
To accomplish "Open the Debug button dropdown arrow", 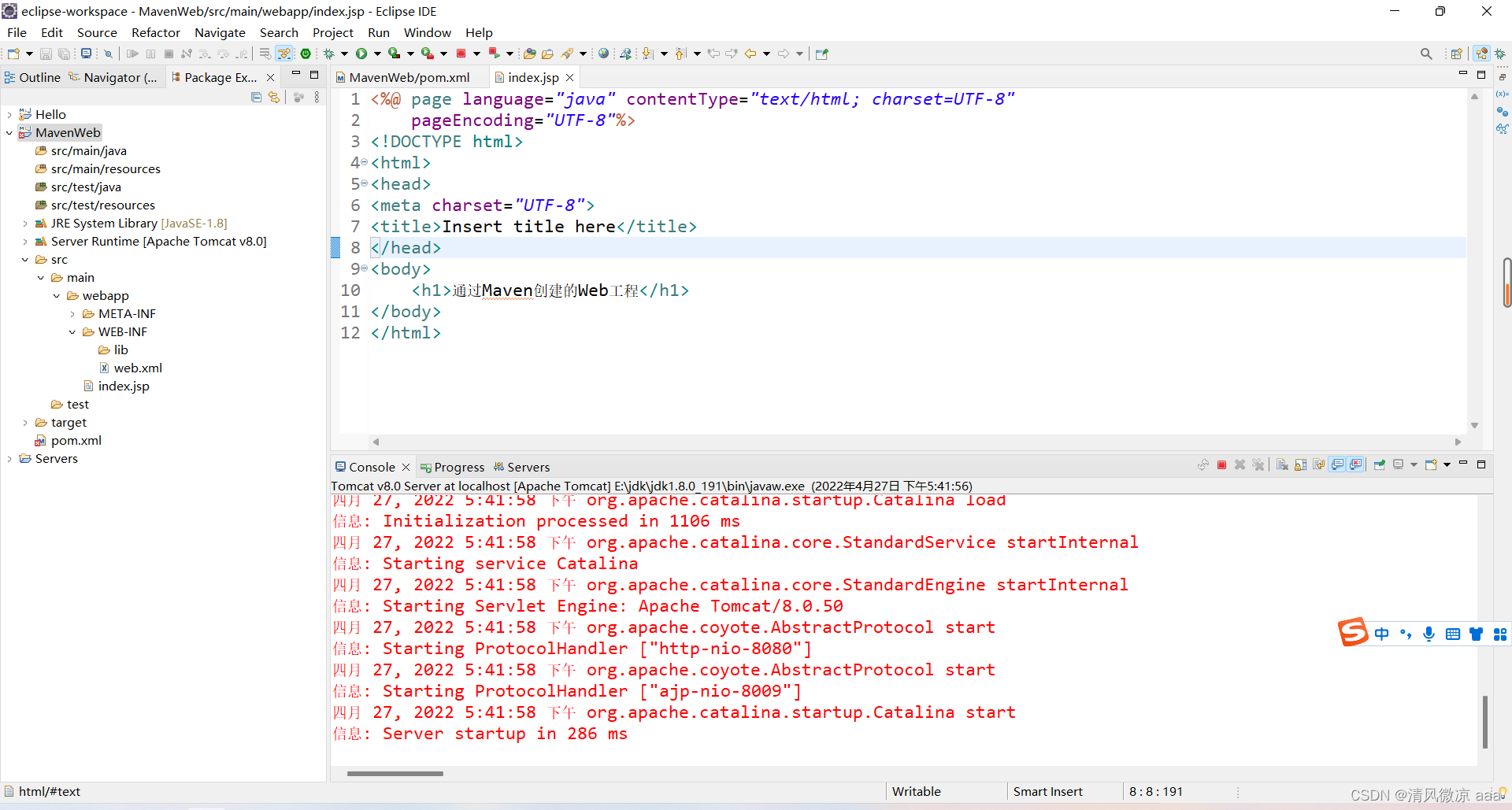I will (344, 54).
